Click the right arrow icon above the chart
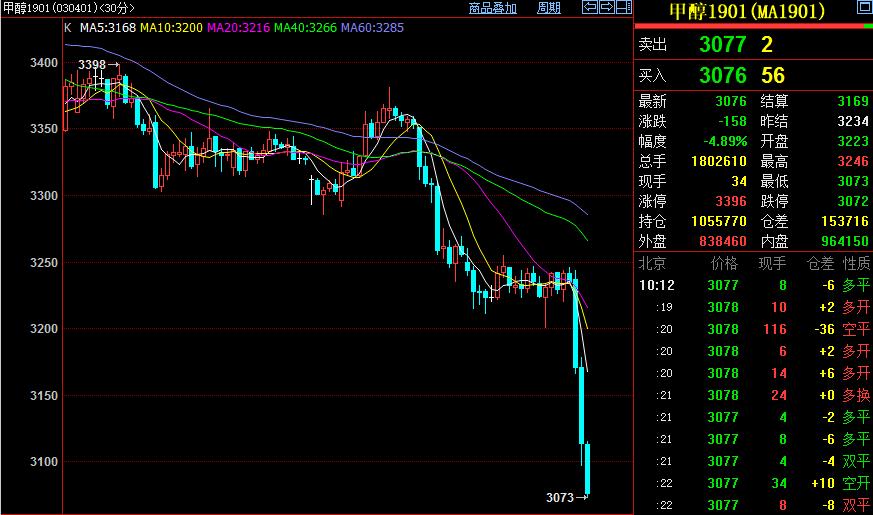 pos(606,8)
